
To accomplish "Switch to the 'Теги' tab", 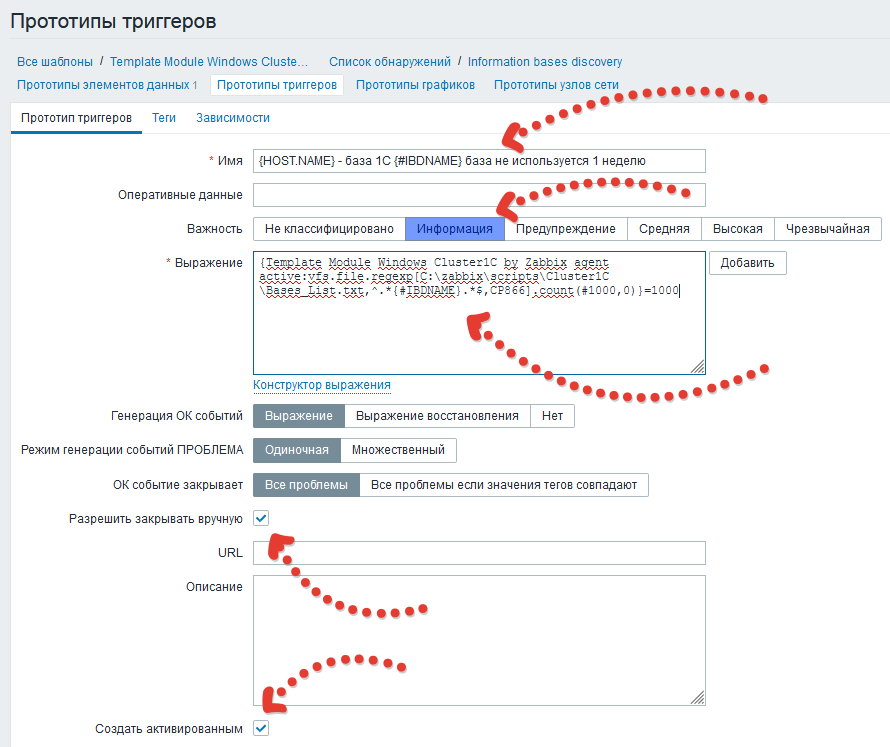I will pyautogui.click(x=163, y=117).
